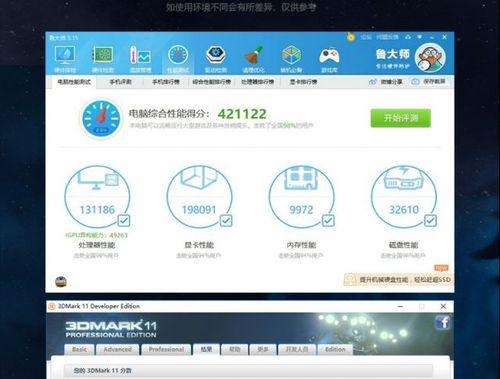Open the Advanced tab in 3DMark 11
The height and width of the screenshot is (379, 500).
[117, 349]
